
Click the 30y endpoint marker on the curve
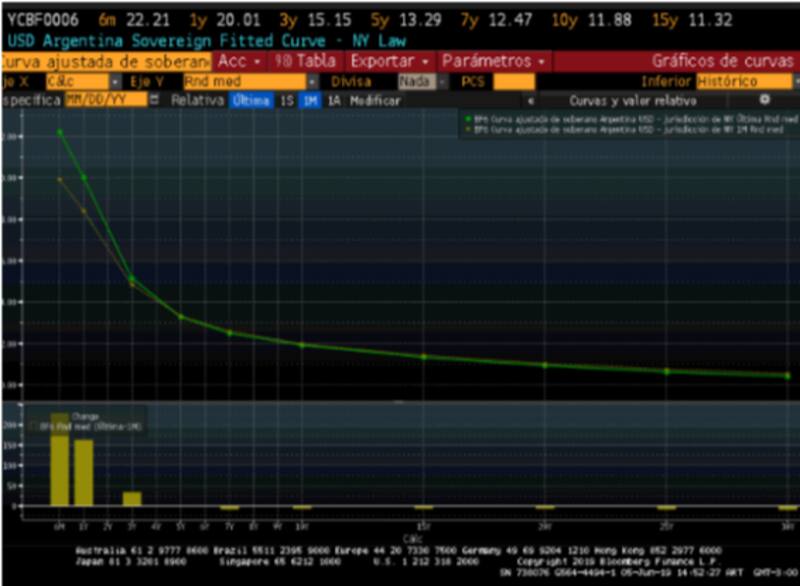coord(788,376)
